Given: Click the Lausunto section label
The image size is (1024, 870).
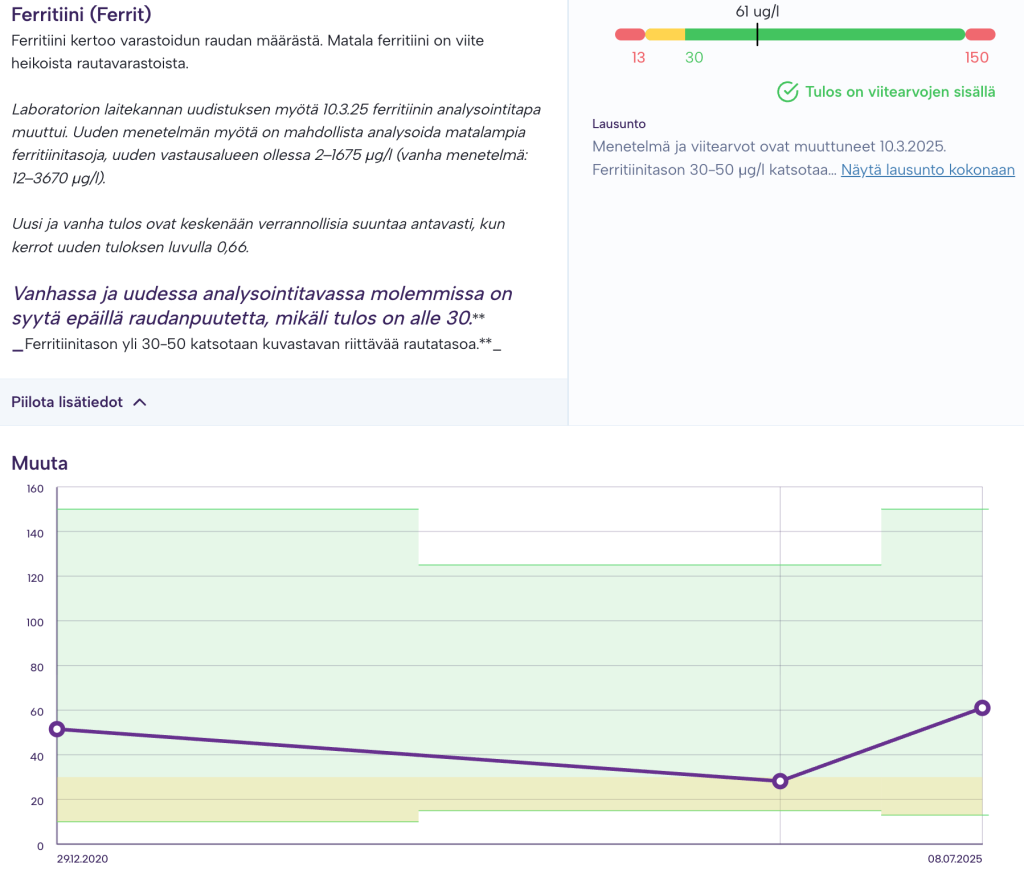Looking at the screenshot, I should point(619,124).
